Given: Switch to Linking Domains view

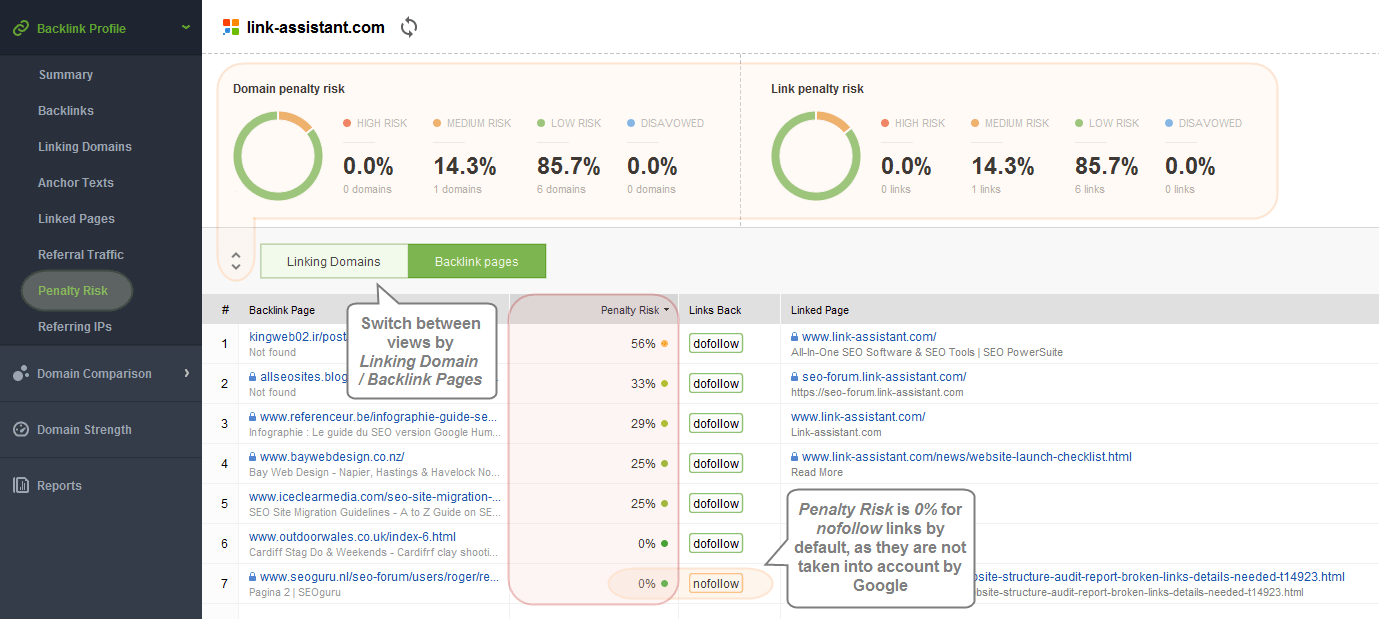Looking at the screenshot, I should (x=334, y=261).
